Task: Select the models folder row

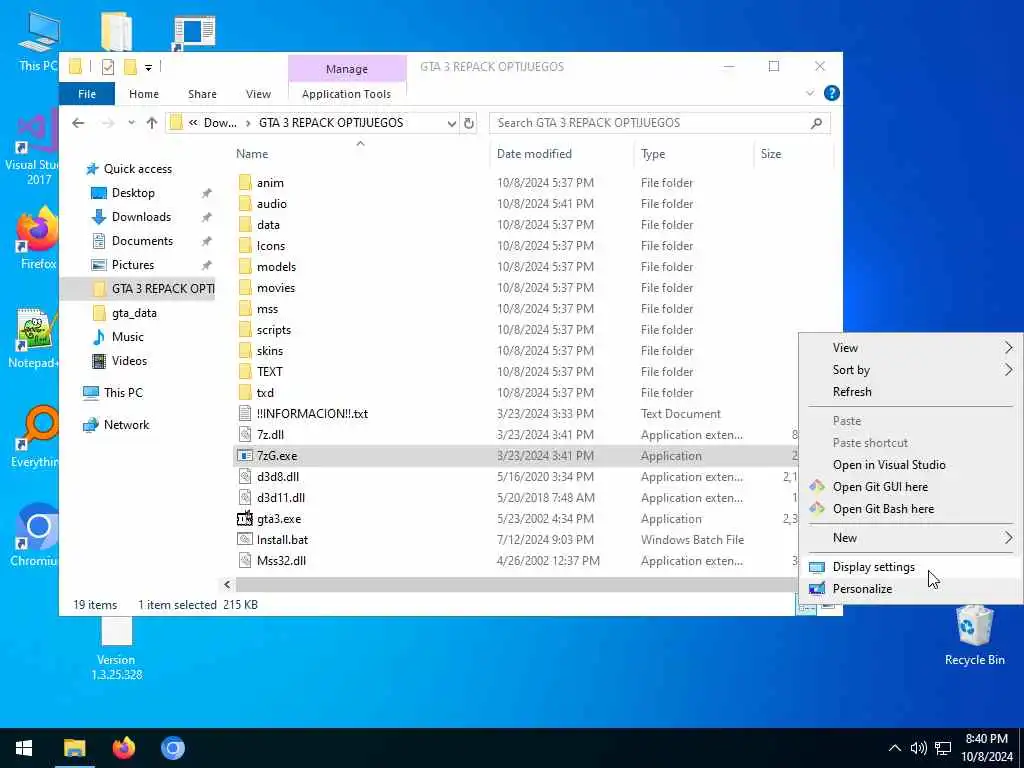Action: coord(516,266)
